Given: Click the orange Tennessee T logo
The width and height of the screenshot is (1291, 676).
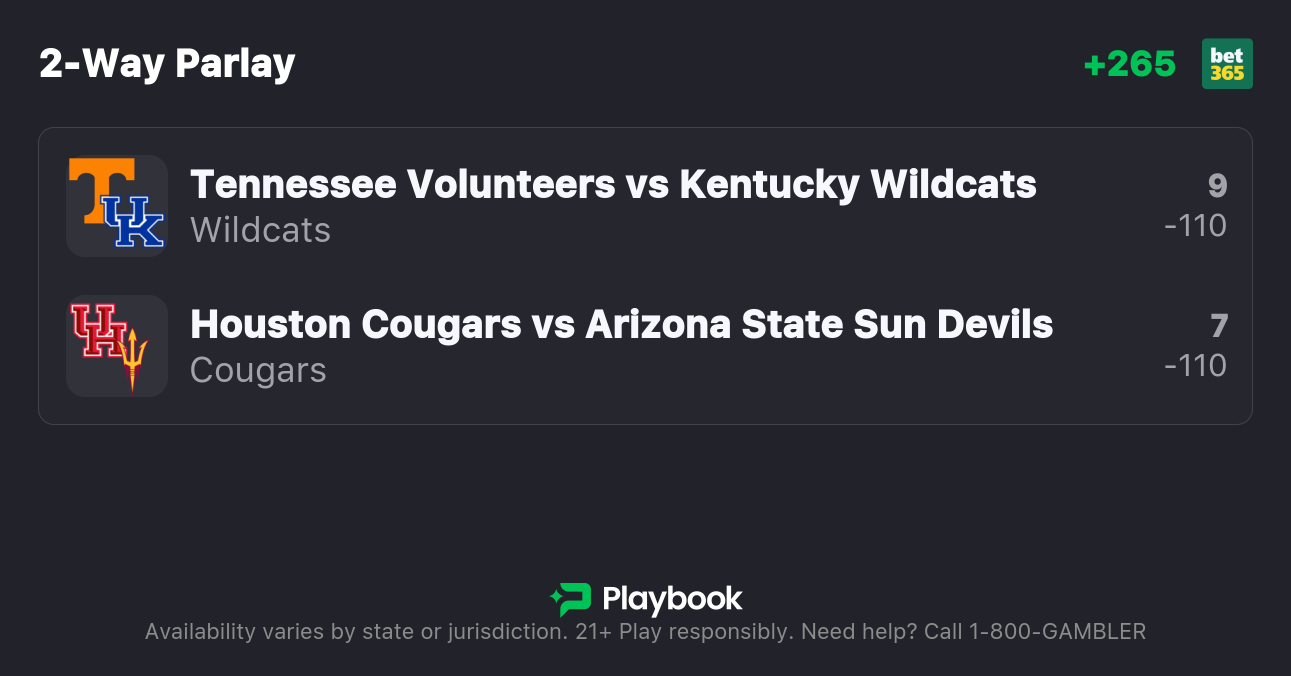Looking at the screenshot, I should (95, 189).
